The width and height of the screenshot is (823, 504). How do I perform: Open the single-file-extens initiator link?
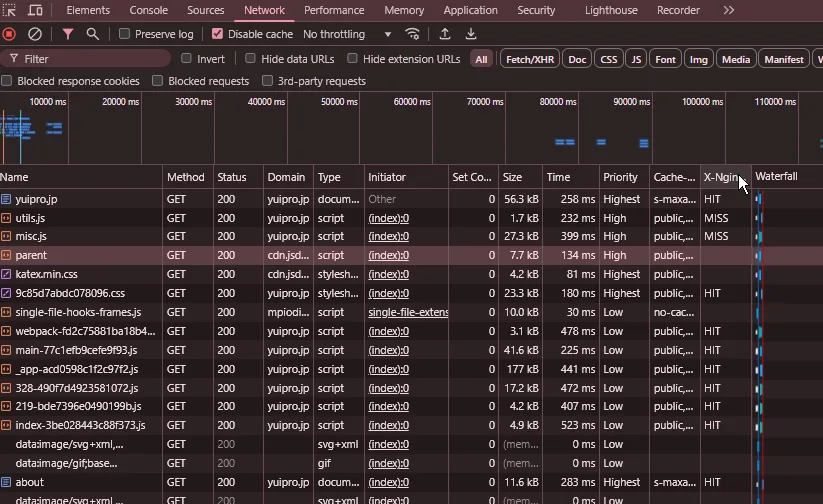tap(407, 312)
